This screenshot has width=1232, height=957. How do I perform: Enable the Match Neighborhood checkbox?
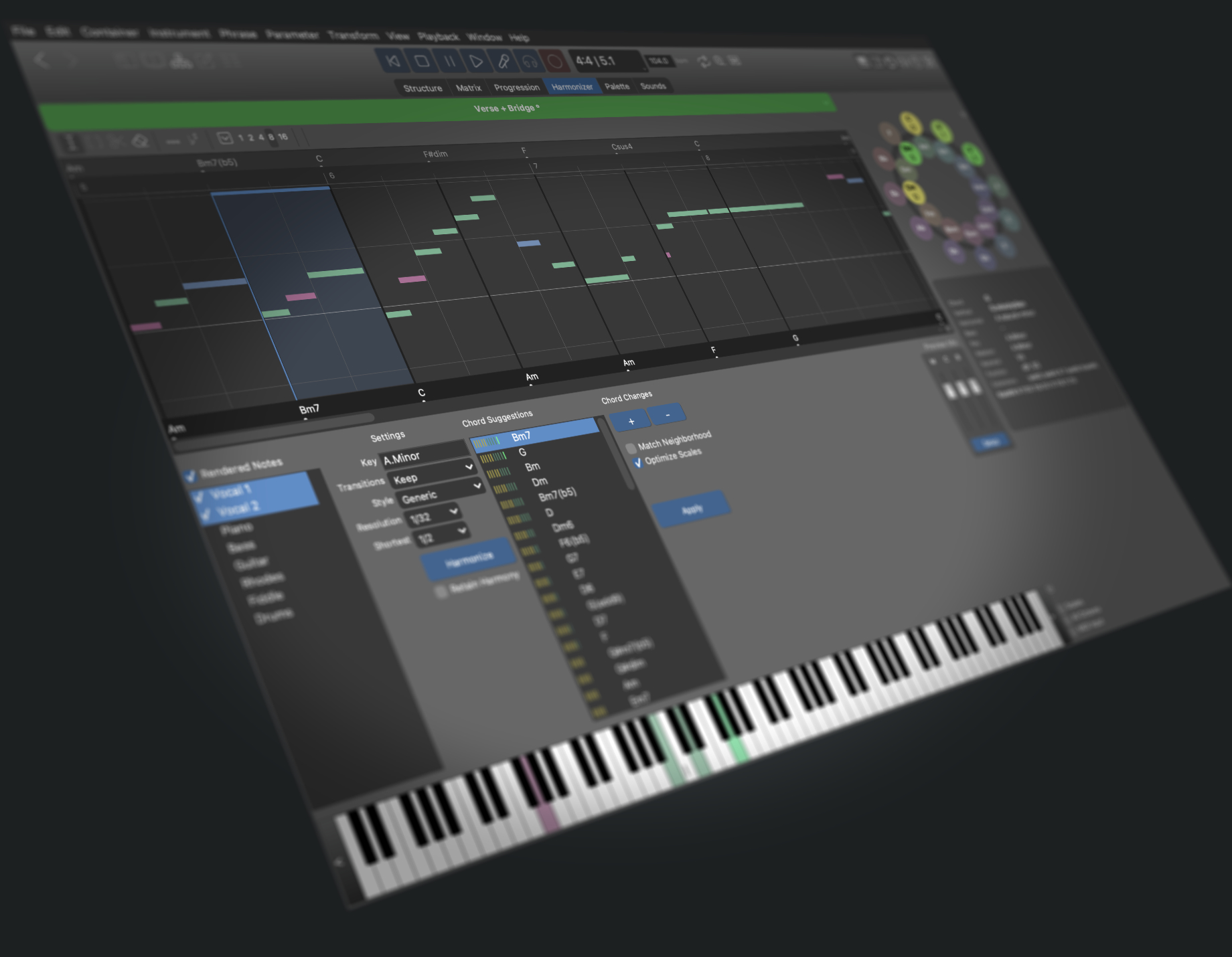point(630,448)
